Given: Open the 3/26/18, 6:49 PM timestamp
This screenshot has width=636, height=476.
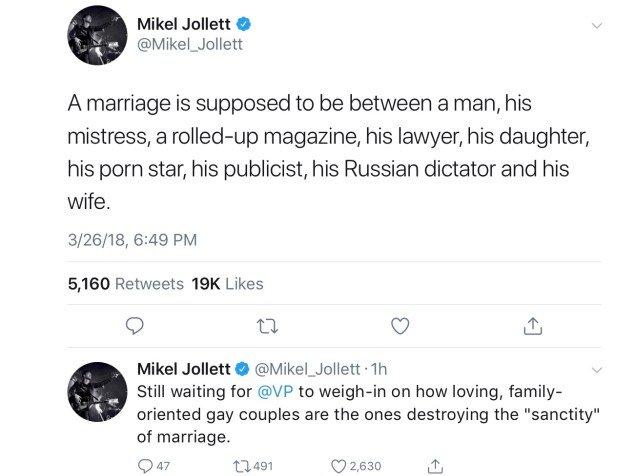Looking at the screenshot, I should (132, 239).
